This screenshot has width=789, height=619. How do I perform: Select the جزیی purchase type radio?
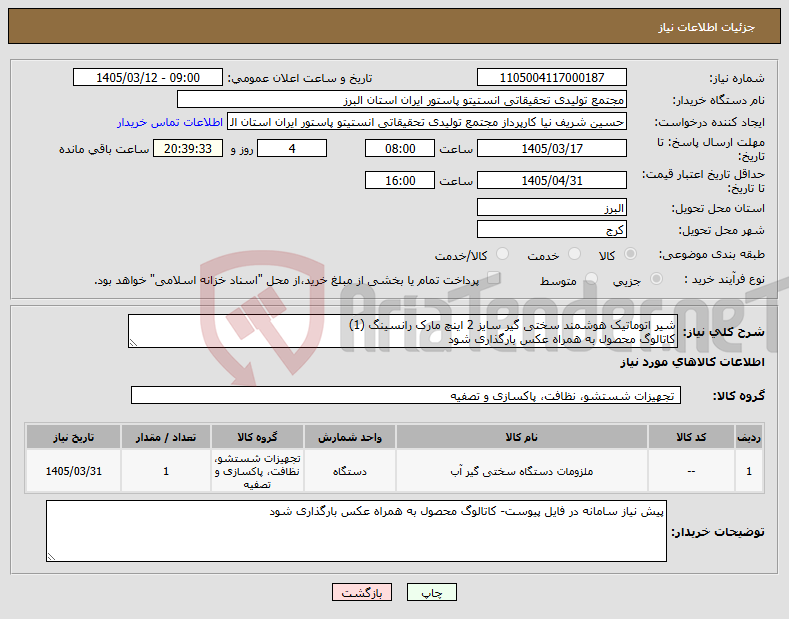656,279
